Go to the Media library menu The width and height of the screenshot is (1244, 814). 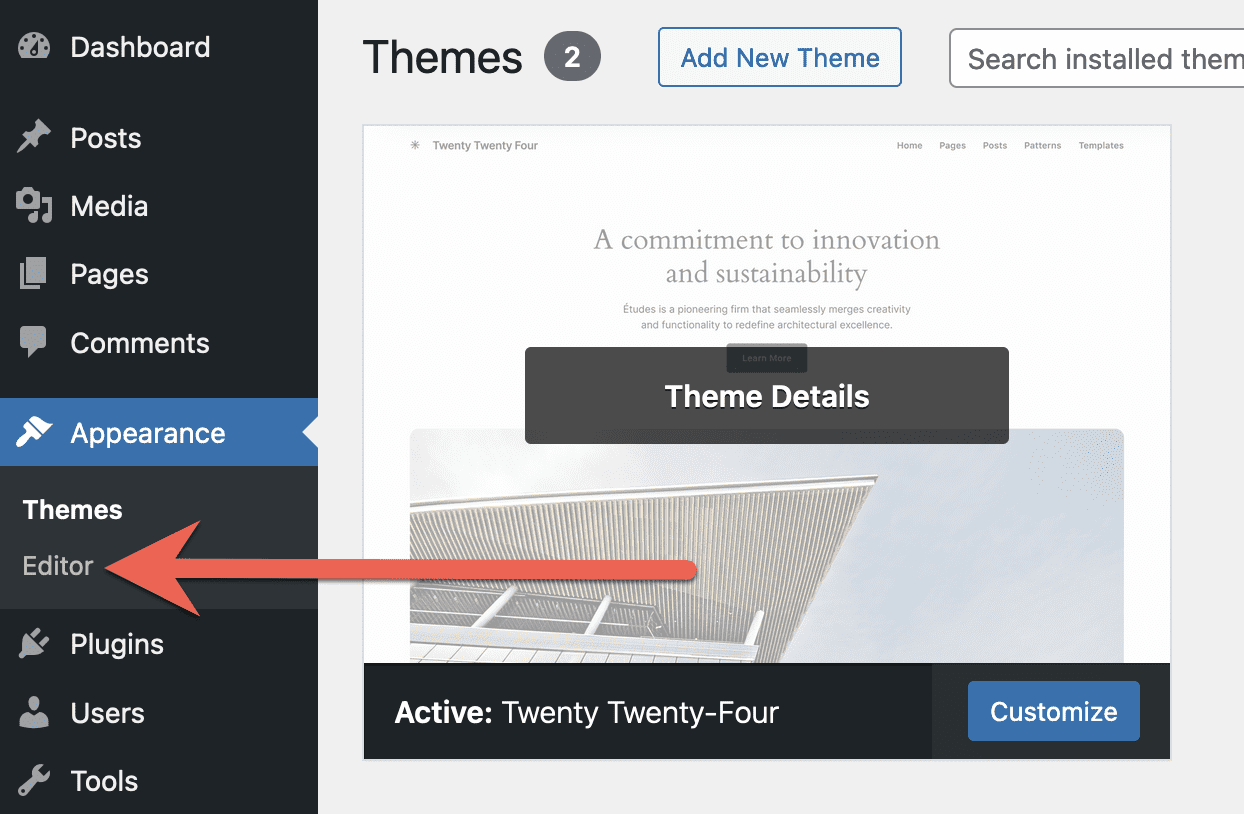pyautogui.click(x=109, y=206)
